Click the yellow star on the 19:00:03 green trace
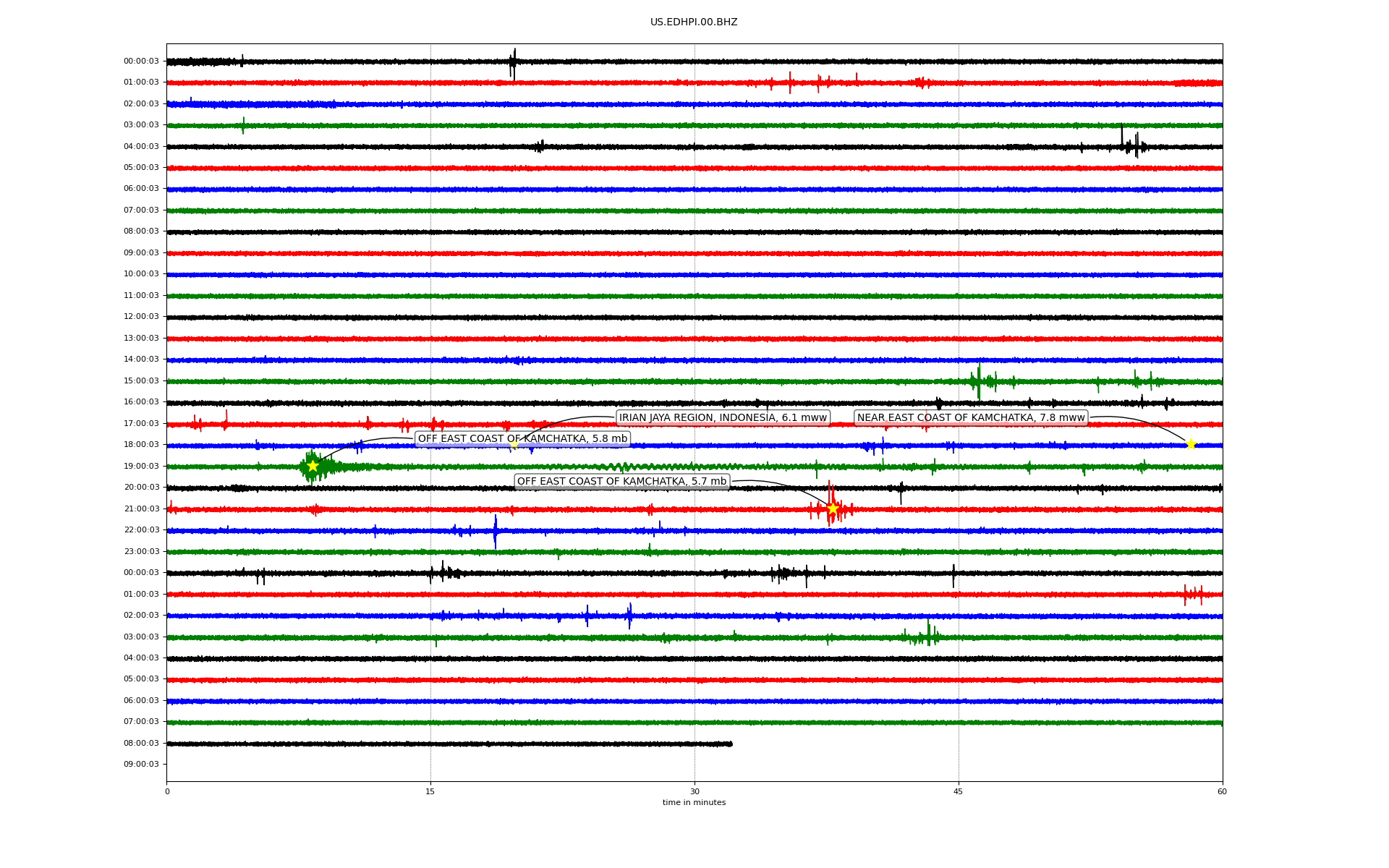This screenshot has height=868, width=1389. pyautogui.click(x=313, y=466)
